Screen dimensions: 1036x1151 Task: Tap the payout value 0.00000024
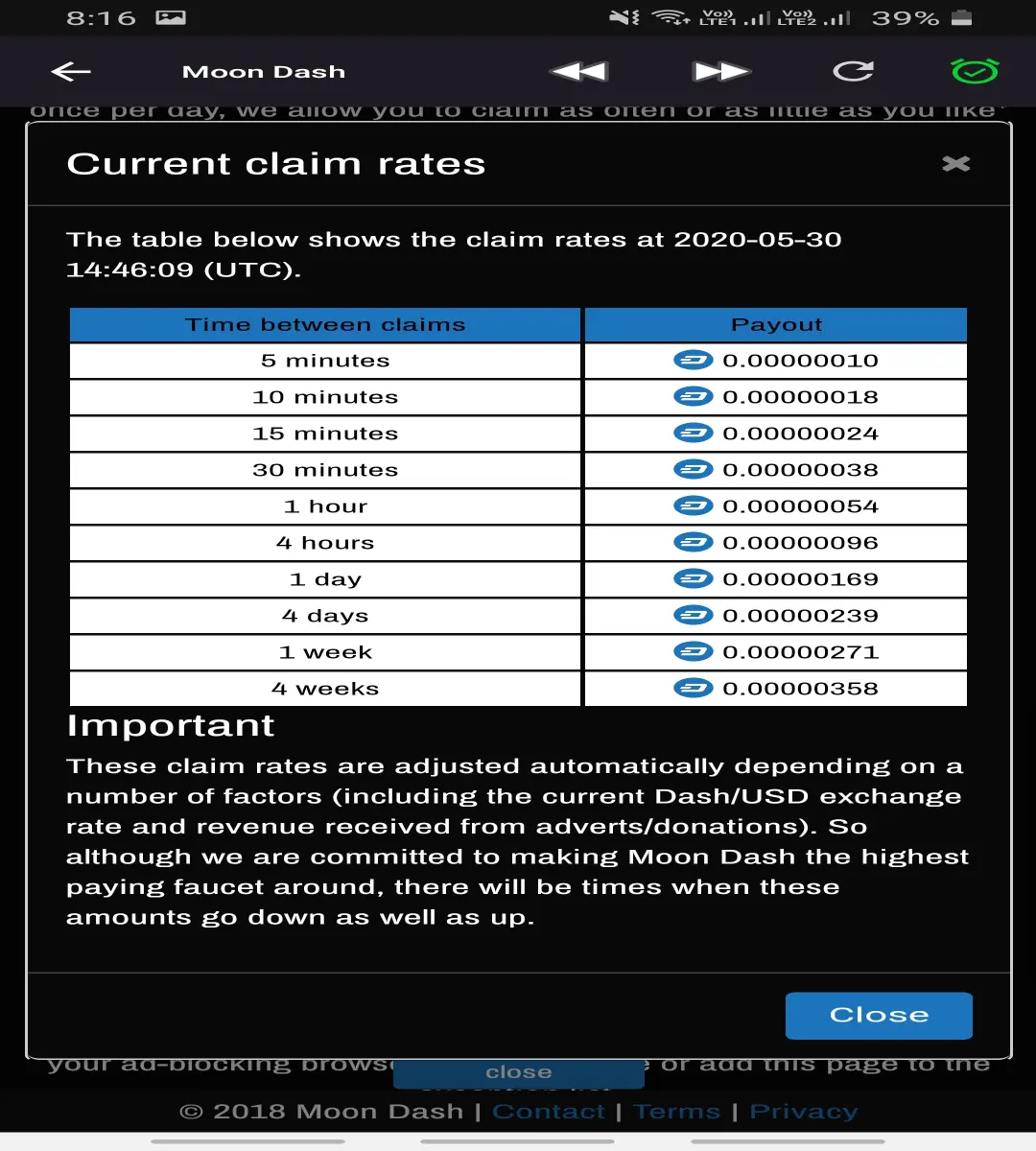click(800, 434)
